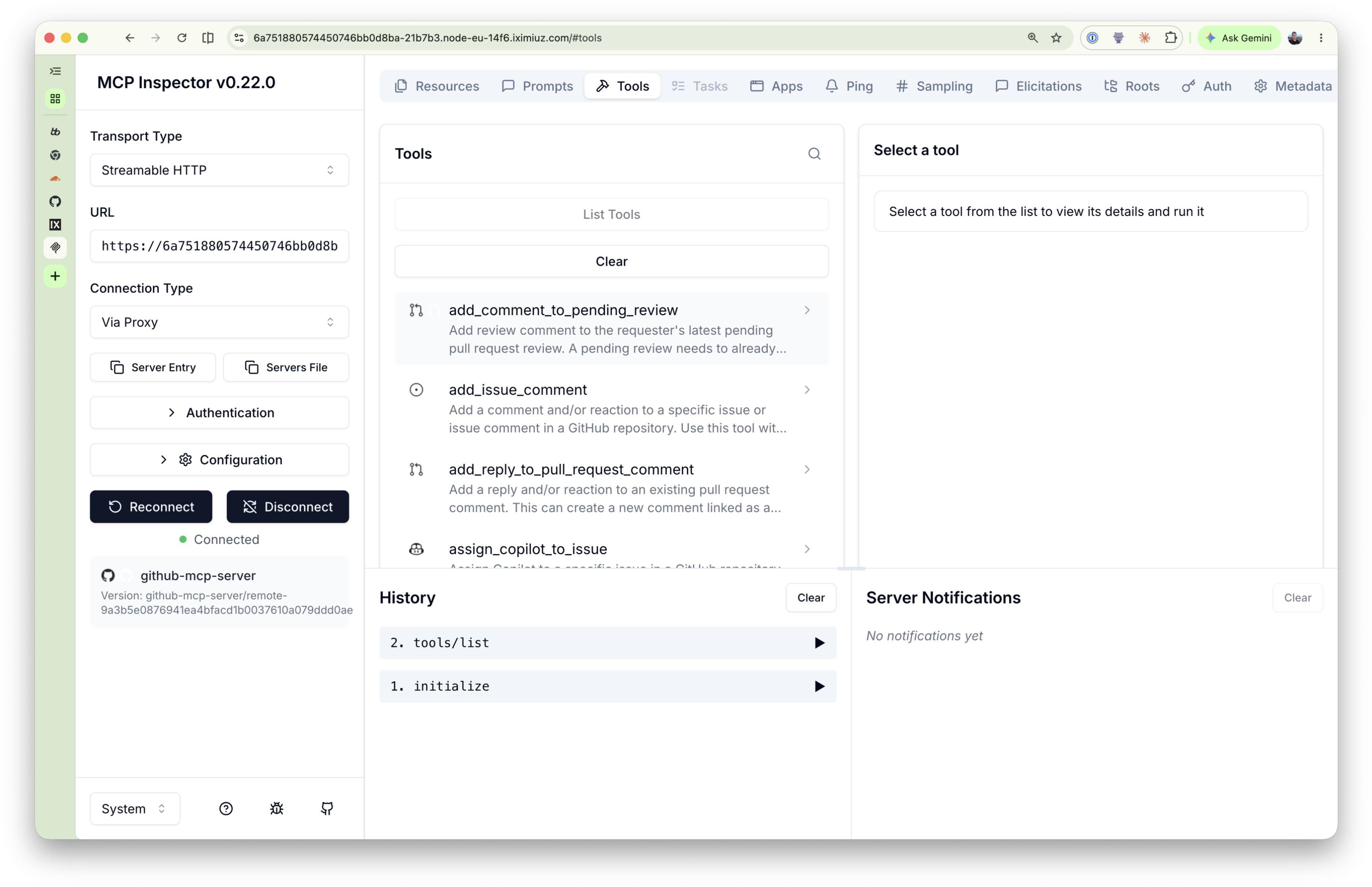Image resolution: width=1372 pixels, height=887 pixels.
Task: Open the Chrome three-dot menu
Action: pyautogui.click(x=1321, y=38)
